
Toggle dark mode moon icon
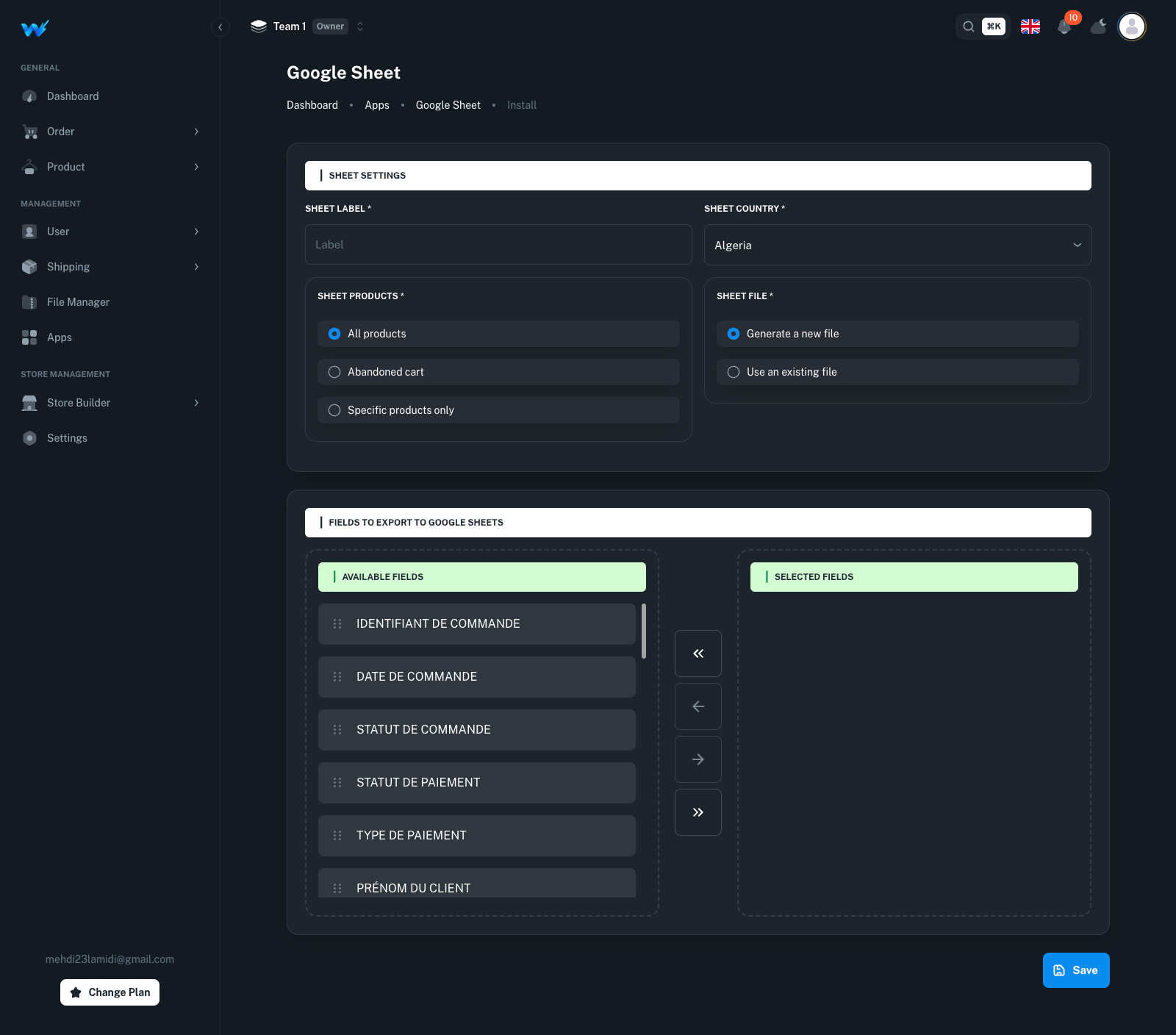click(x=1098, y=27)
